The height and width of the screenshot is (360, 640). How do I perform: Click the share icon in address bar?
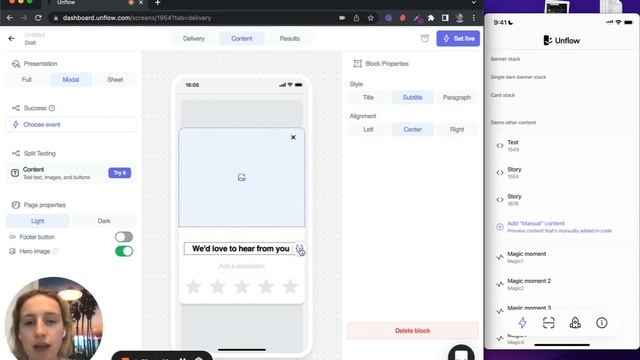tap(356, 18)
